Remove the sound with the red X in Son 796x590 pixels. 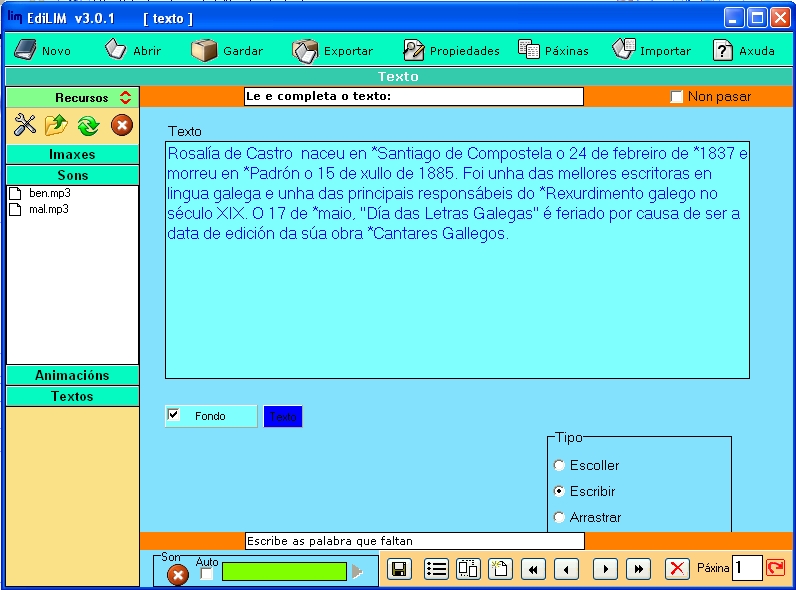tap(178, 575)
